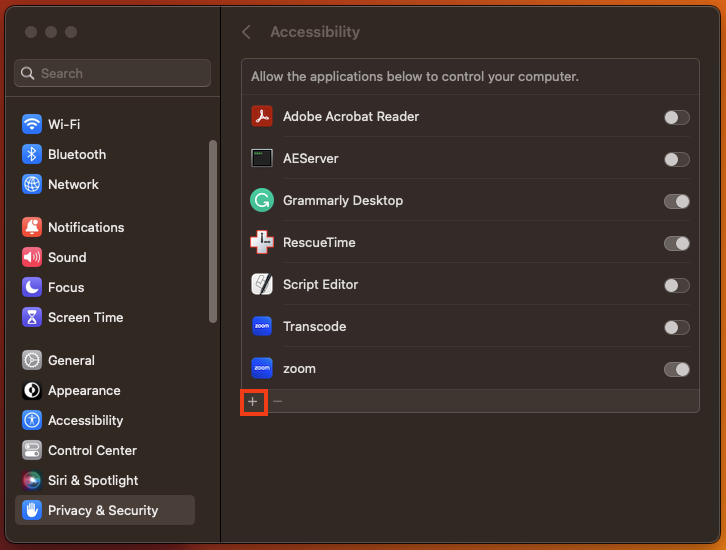Image resolution: width=726 pixels, height=550 pixels.
Task: Click the Appearance icon in sidebar
Action: 31,390
